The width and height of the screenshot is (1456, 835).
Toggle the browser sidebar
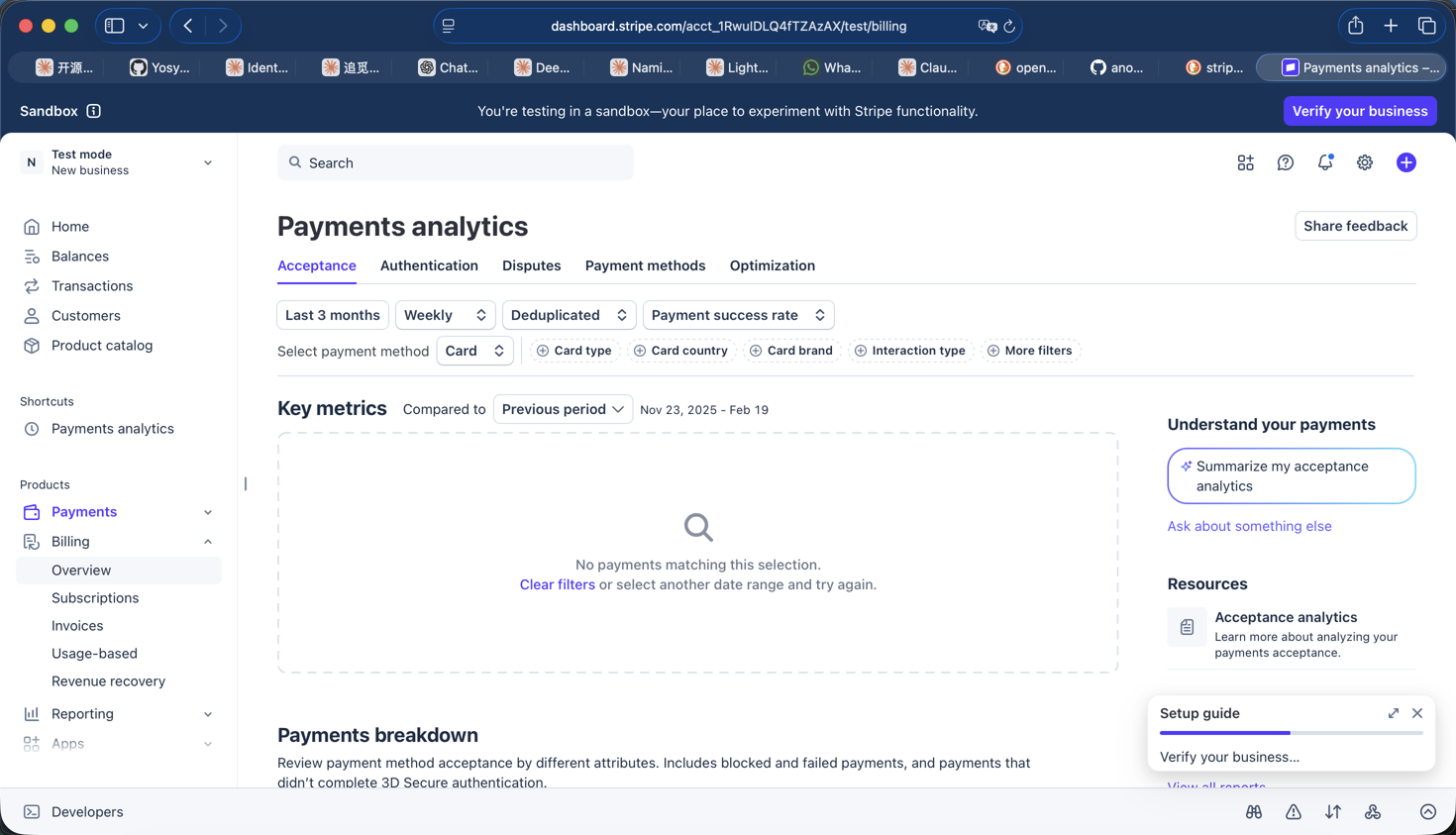point(115,26)
